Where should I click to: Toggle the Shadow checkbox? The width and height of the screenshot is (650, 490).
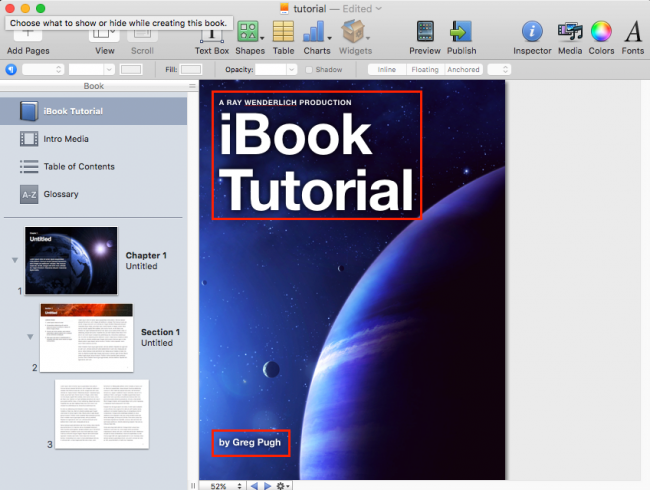point(309,70)
